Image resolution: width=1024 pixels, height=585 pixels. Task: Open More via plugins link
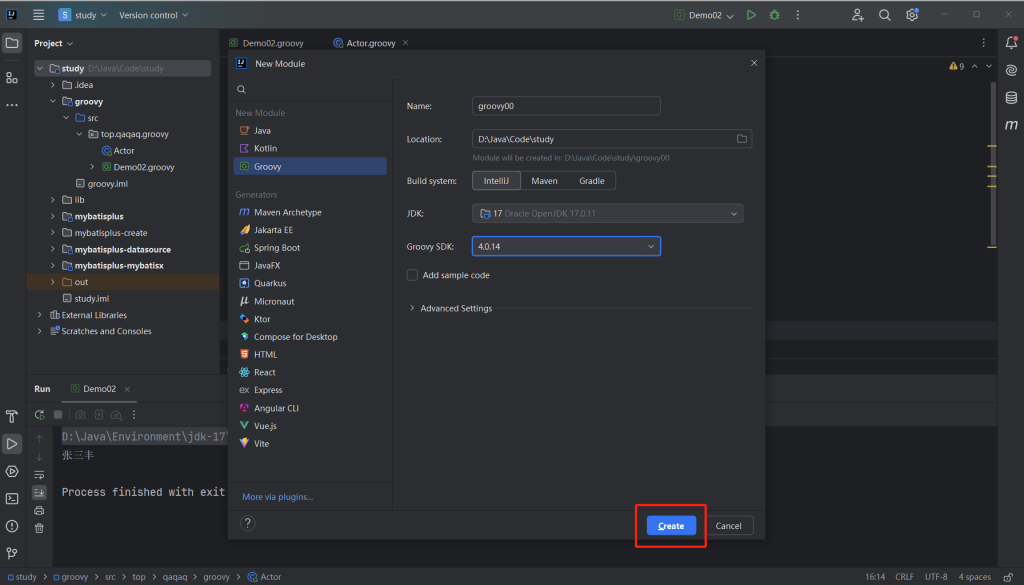point(278,497)
